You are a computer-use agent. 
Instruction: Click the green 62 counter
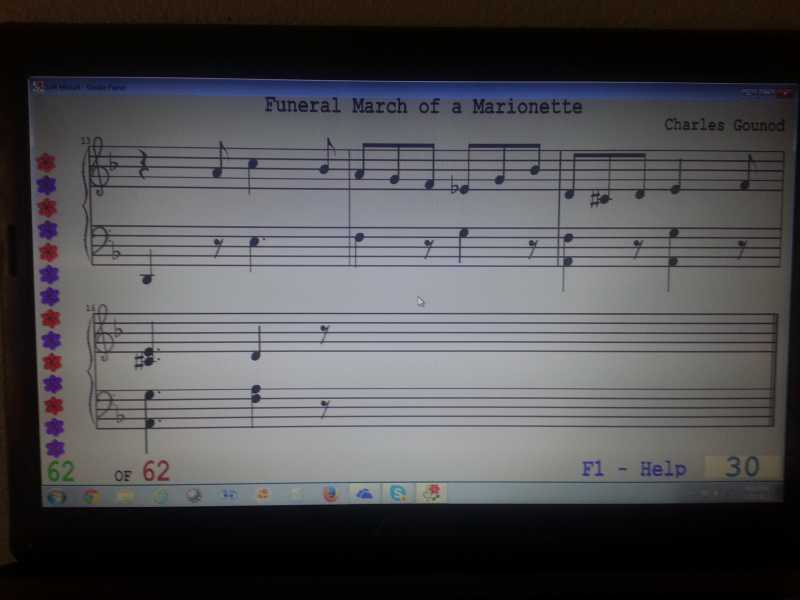click(61, 471)
